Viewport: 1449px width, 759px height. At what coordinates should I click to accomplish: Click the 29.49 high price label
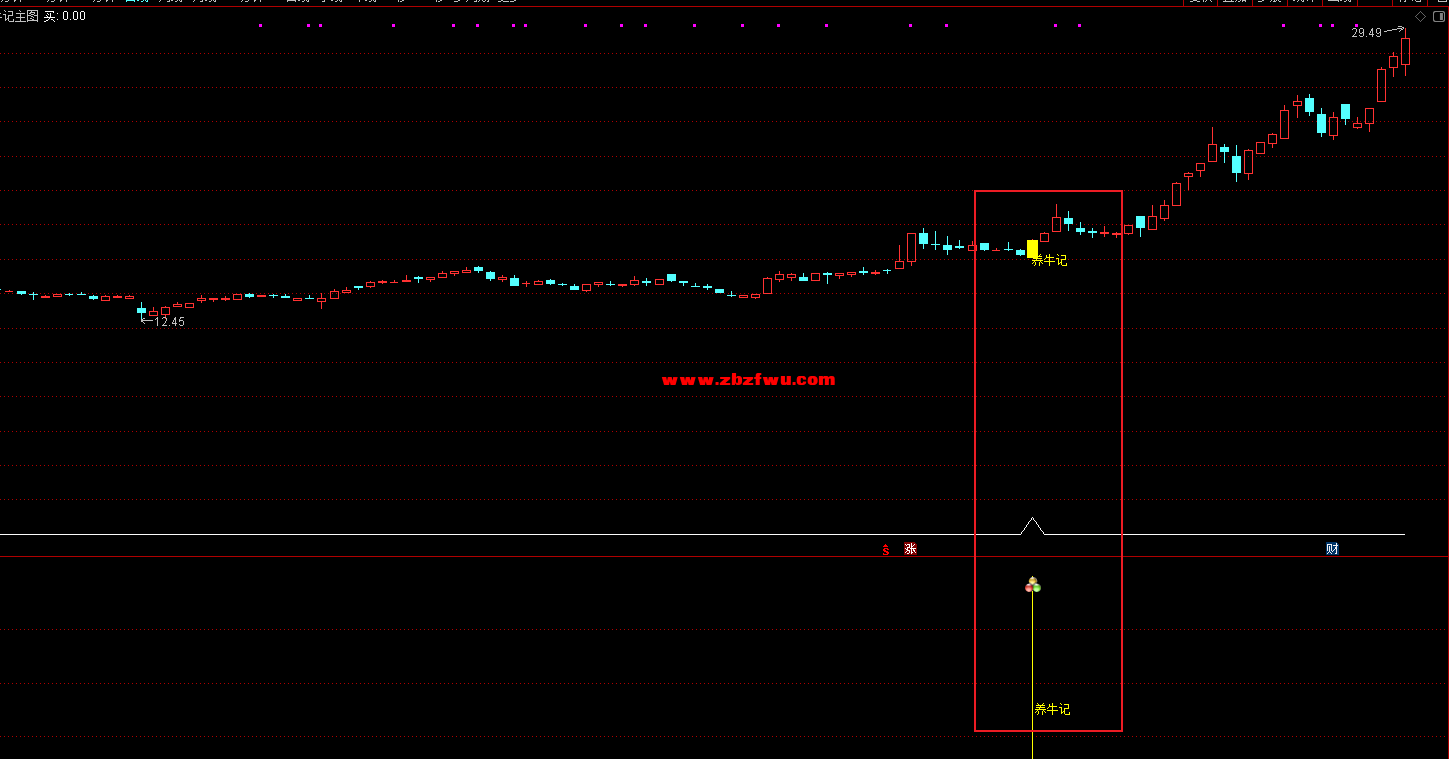coord(1366,33)
